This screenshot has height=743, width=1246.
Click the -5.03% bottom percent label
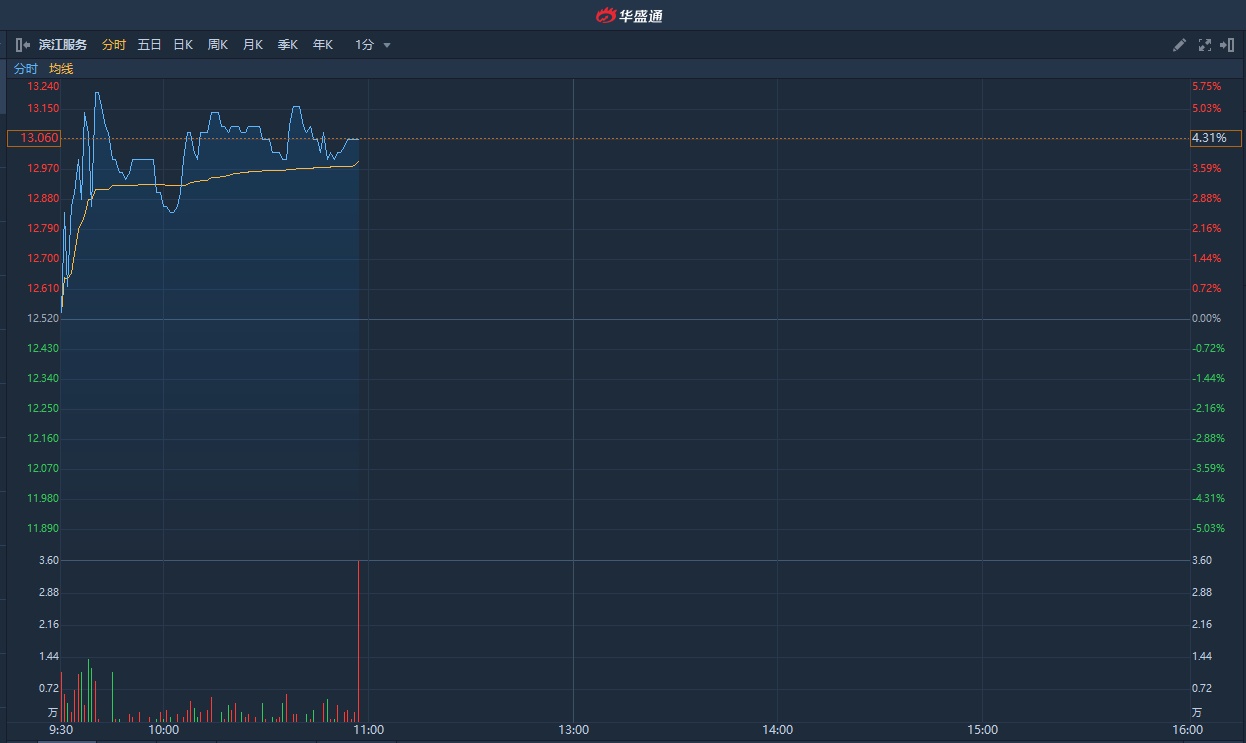pos(1208,528)
